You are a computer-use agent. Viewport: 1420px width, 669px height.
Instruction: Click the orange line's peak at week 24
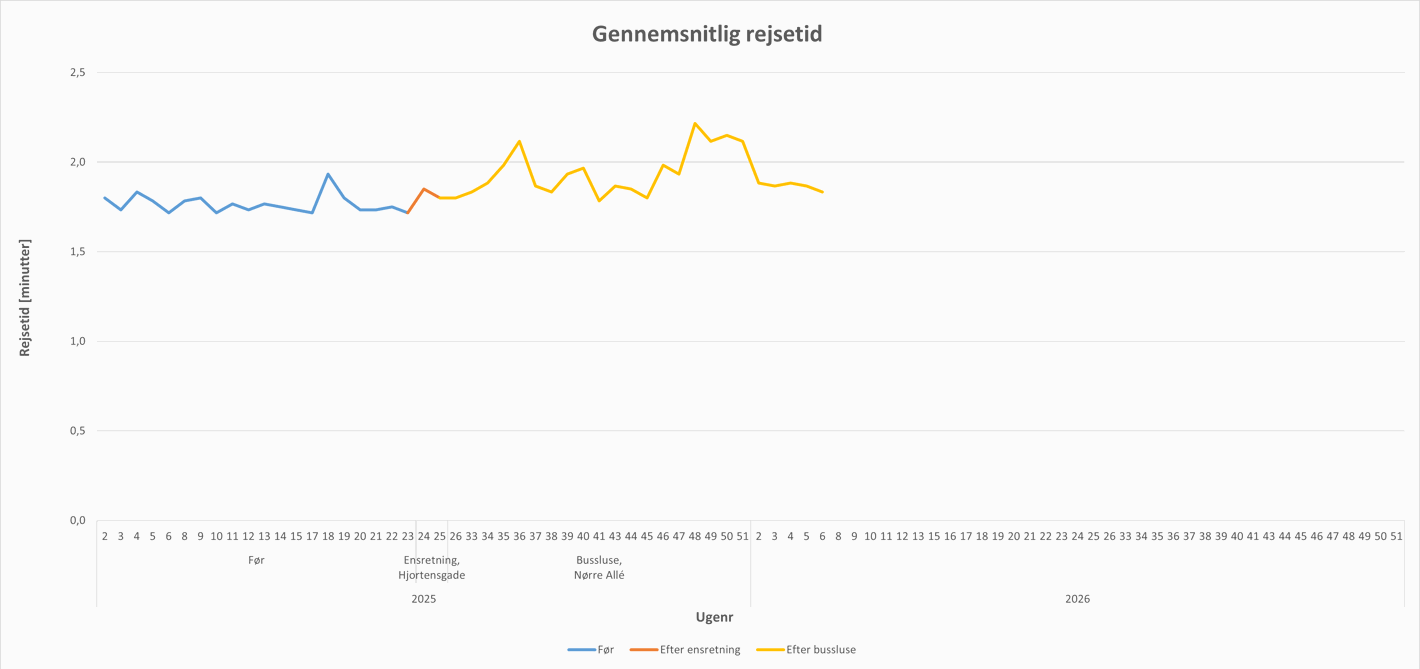point(424,188)
